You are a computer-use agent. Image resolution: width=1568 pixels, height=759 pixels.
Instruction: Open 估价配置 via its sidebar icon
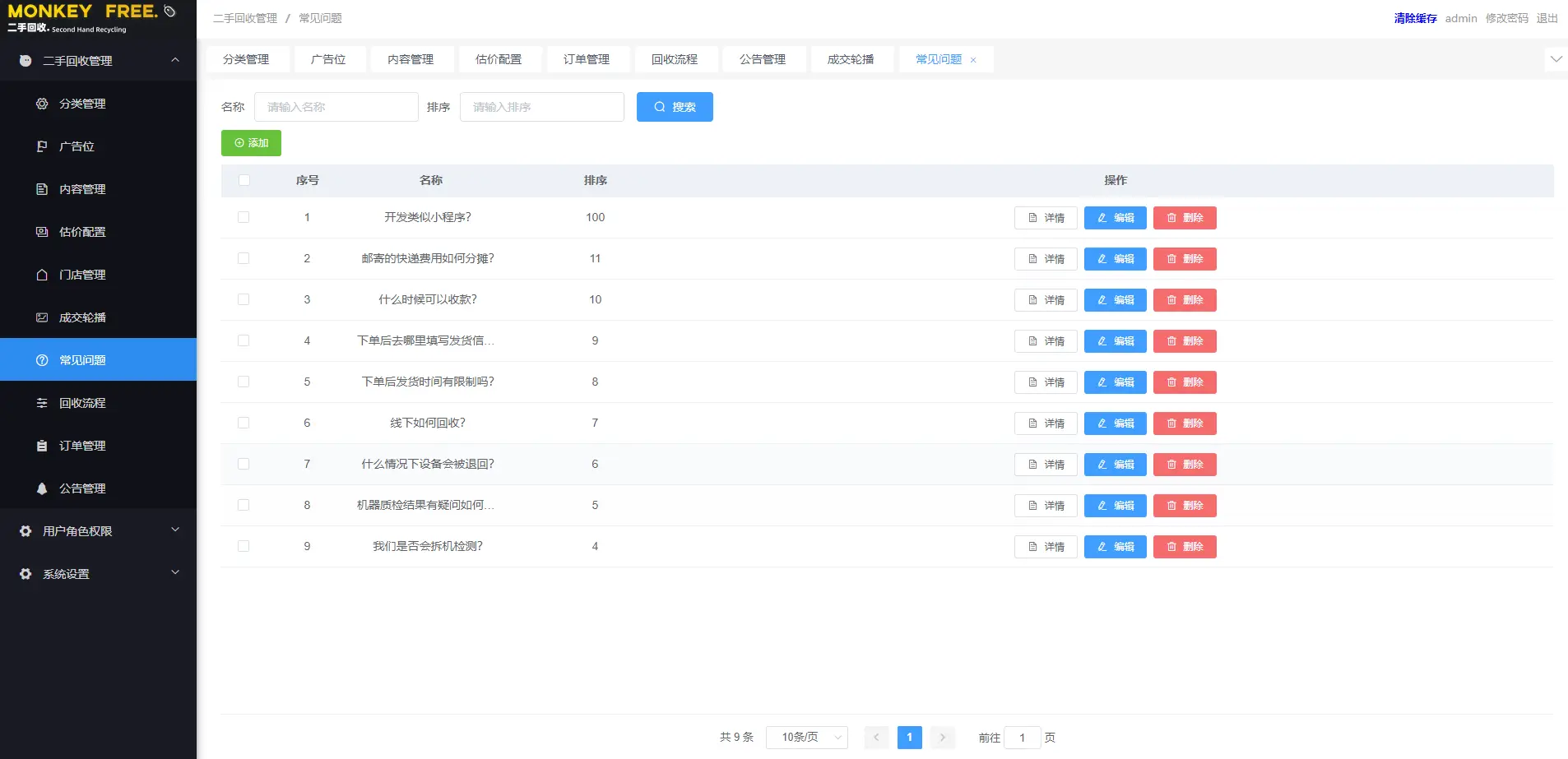42,232
